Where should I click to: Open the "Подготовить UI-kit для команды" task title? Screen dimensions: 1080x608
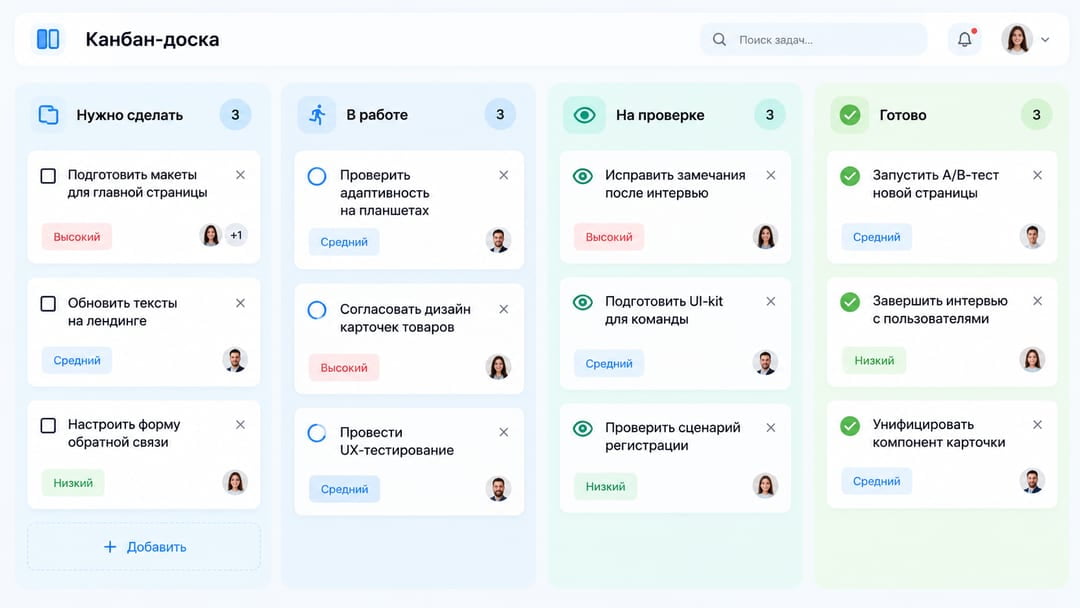664,311
